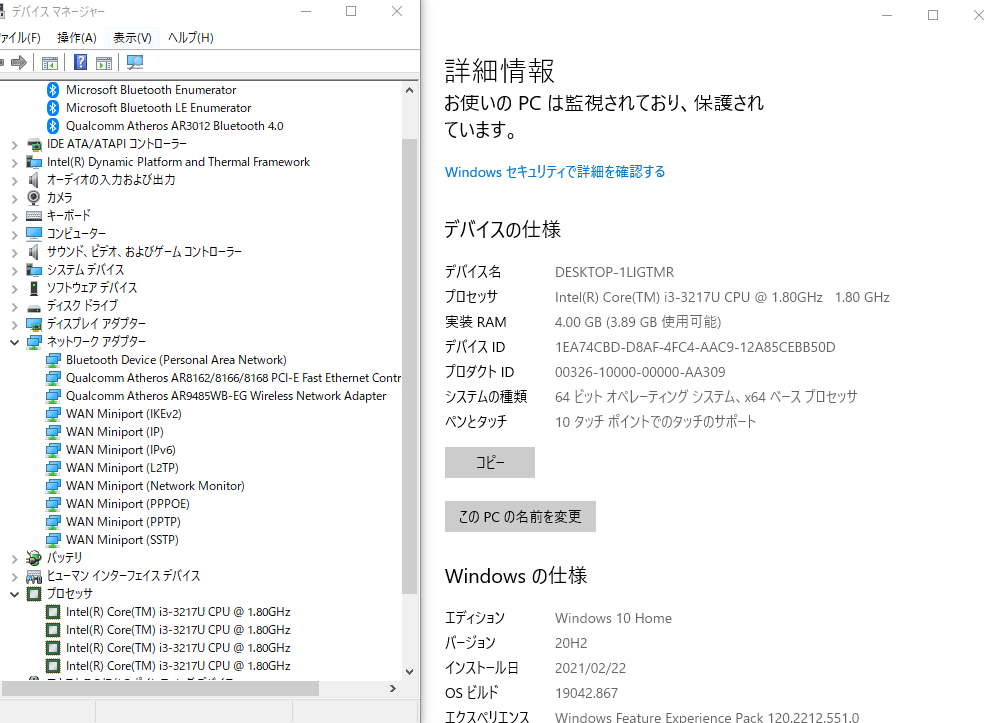
Task: Click the WAN Miniport (IKEv2) adapter icon
Action: pyautogui.click(x=54, y=414)
